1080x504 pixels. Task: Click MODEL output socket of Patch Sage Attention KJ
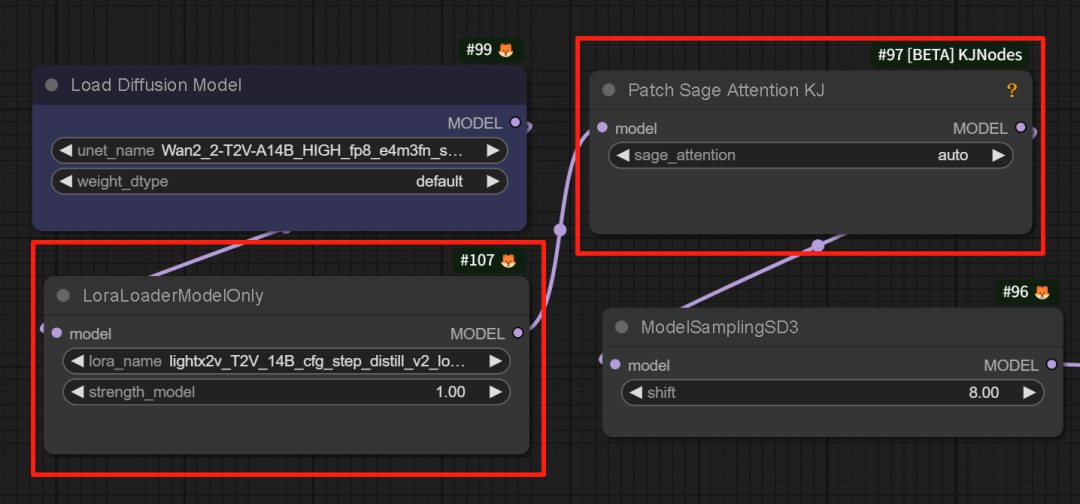[1021, 127]
